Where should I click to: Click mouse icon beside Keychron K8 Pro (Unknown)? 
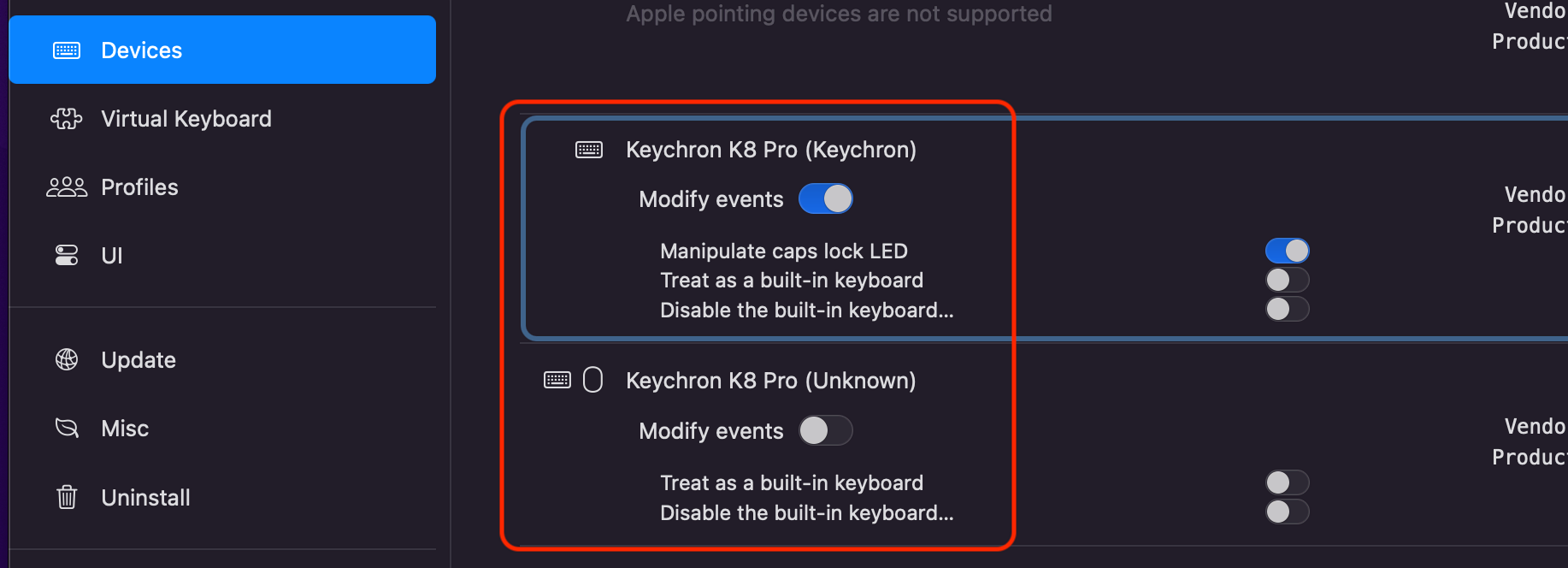pyautogui.click(x=592, y=380)
